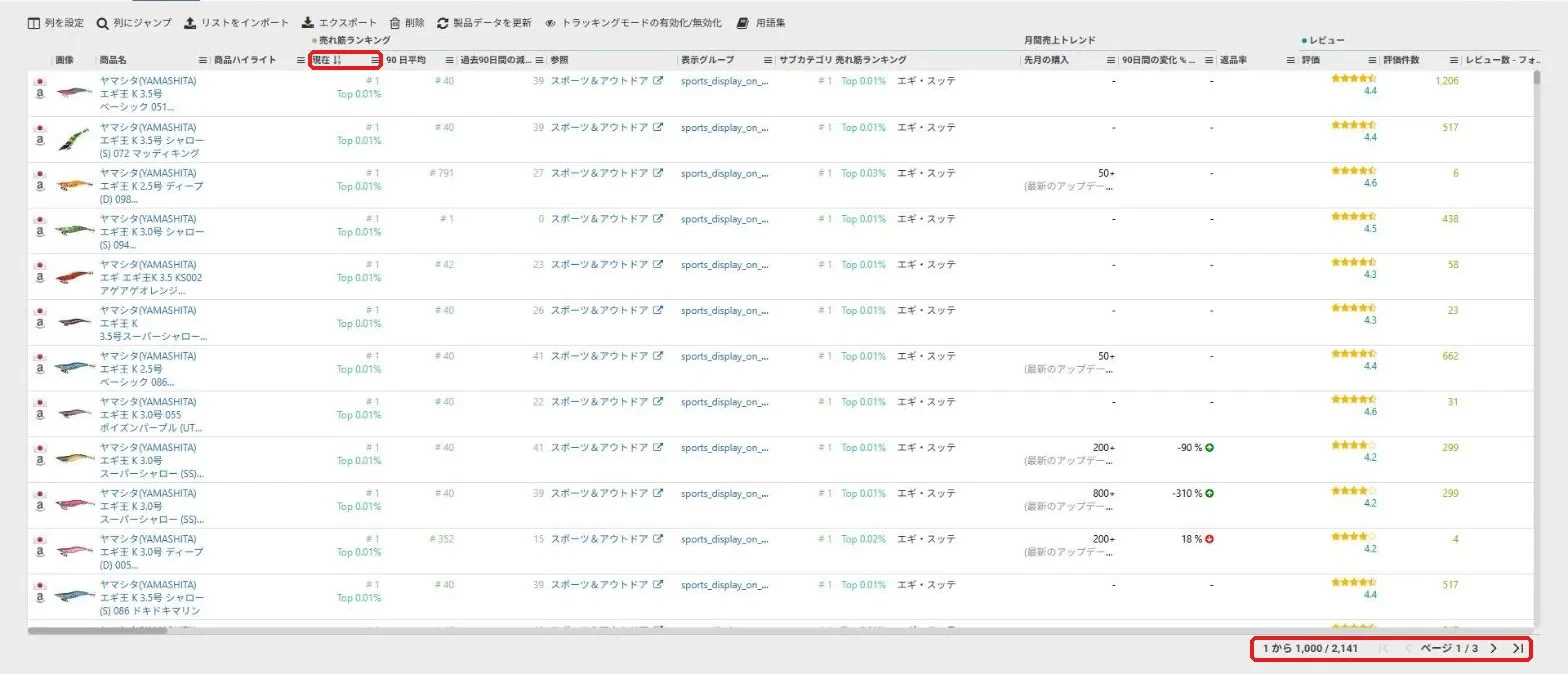Viewport: 1568px width, 674px height.
Task: Click the ディープ (D) 098 orange lure thumbnail
Action: [x=73, y=185]
